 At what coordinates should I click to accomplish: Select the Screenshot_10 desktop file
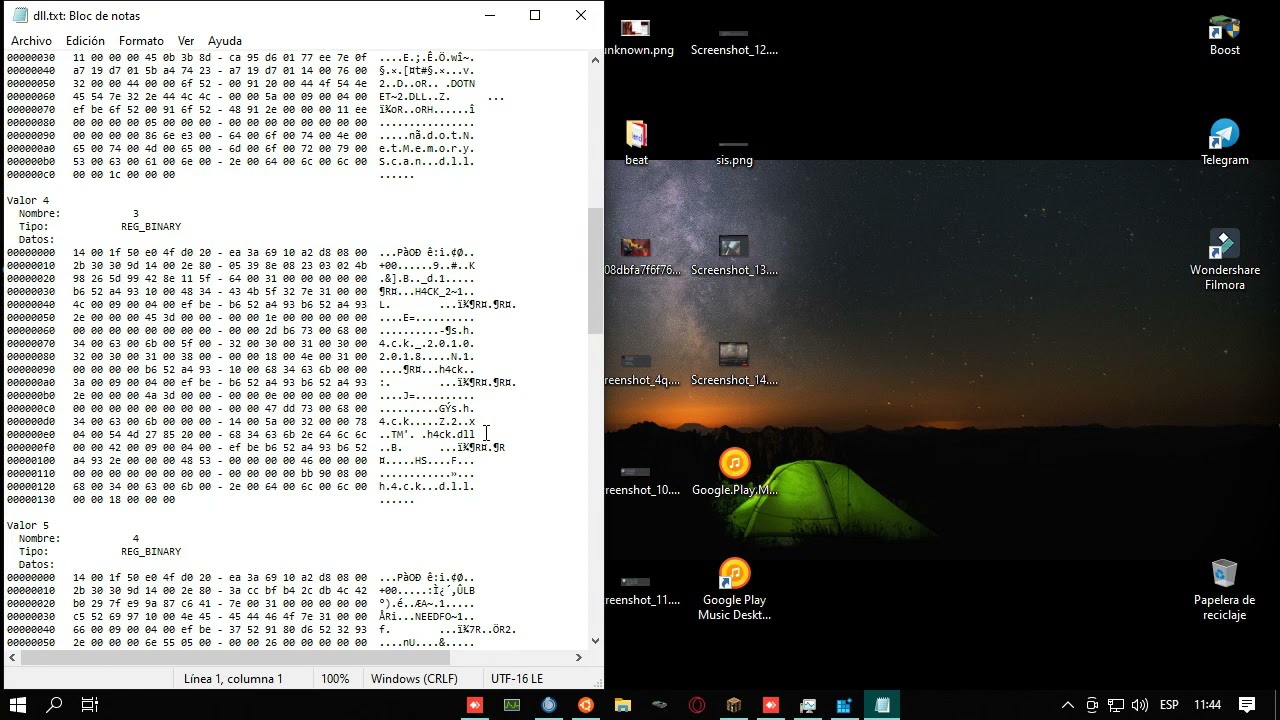point(640,478)
